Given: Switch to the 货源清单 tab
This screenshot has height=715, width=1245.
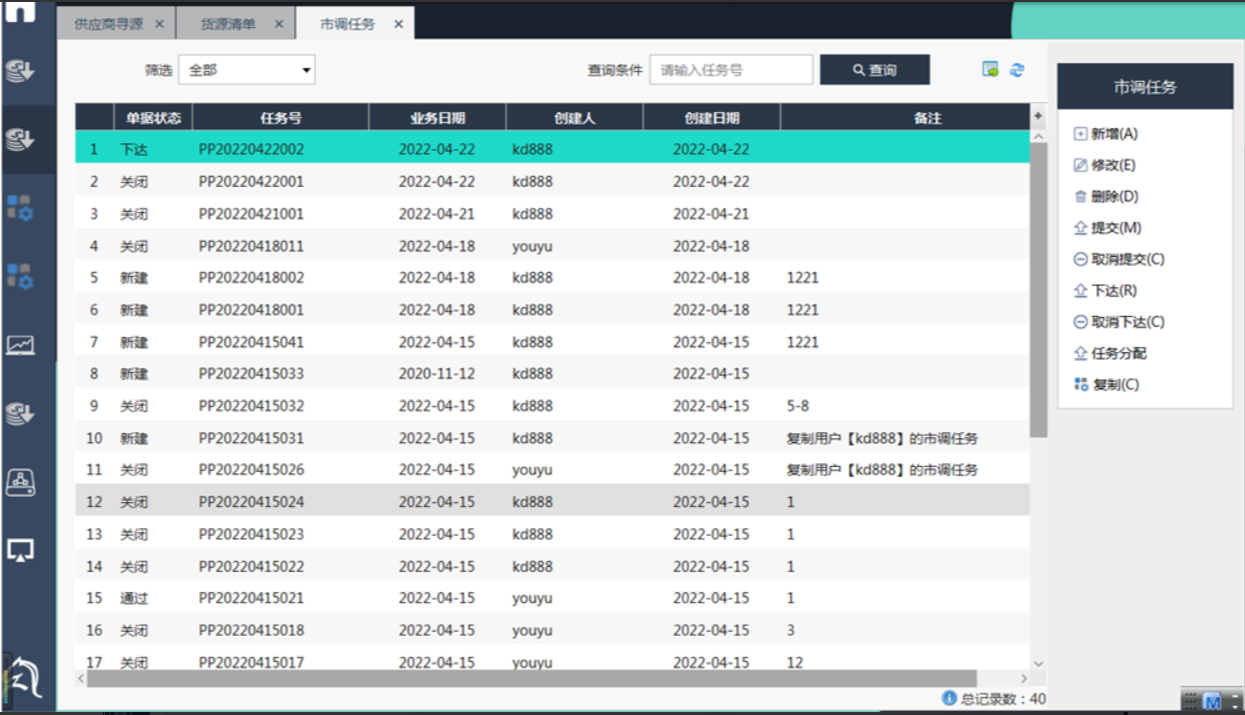Looking at the screenshot, I should (228, 24).
